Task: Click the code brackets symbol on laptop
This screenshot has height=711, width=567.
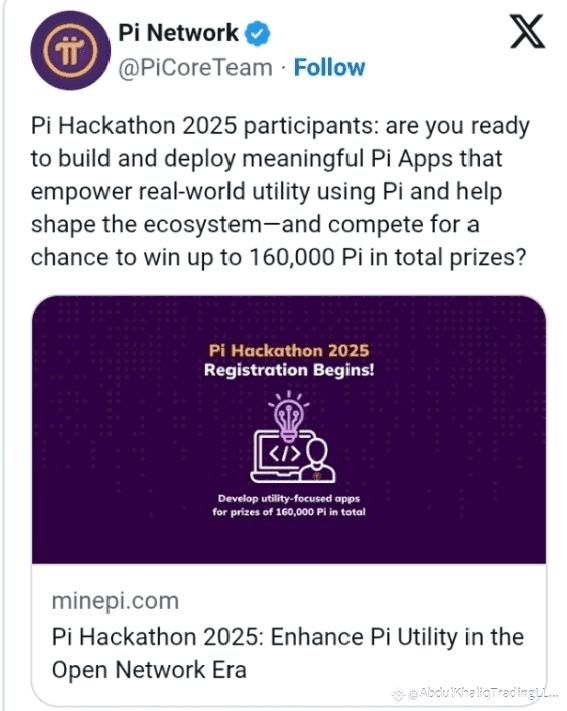Action: [285, 453]
